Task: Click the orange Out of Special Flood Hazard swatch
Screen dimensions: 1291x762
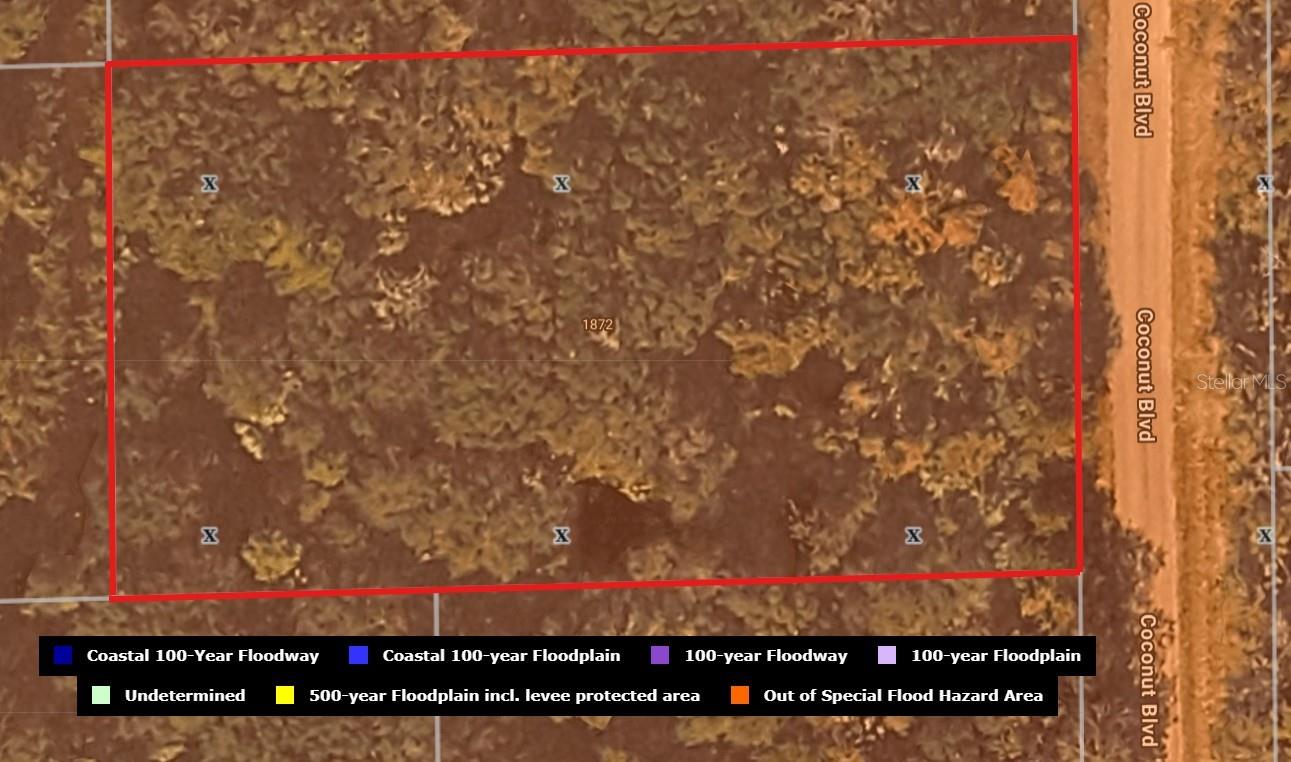Action: point(740,695)
